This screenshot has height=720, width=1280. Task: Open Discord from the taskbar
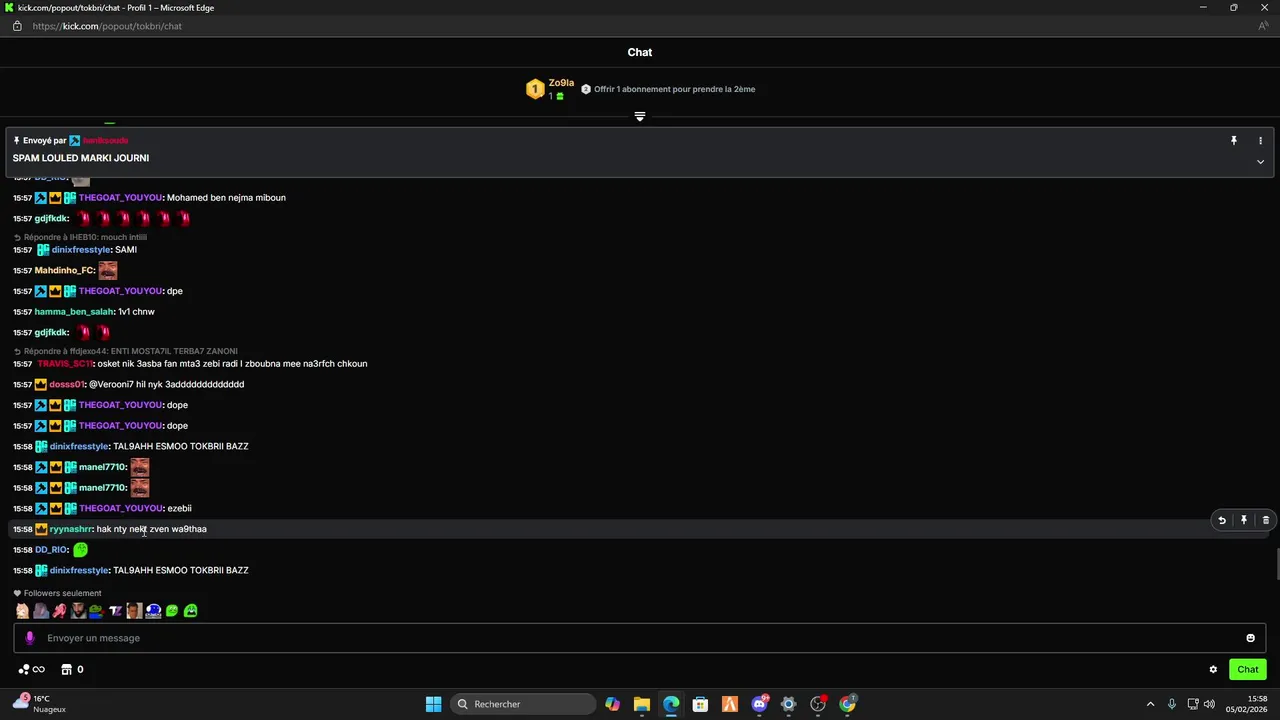click(x=760, y=704)
